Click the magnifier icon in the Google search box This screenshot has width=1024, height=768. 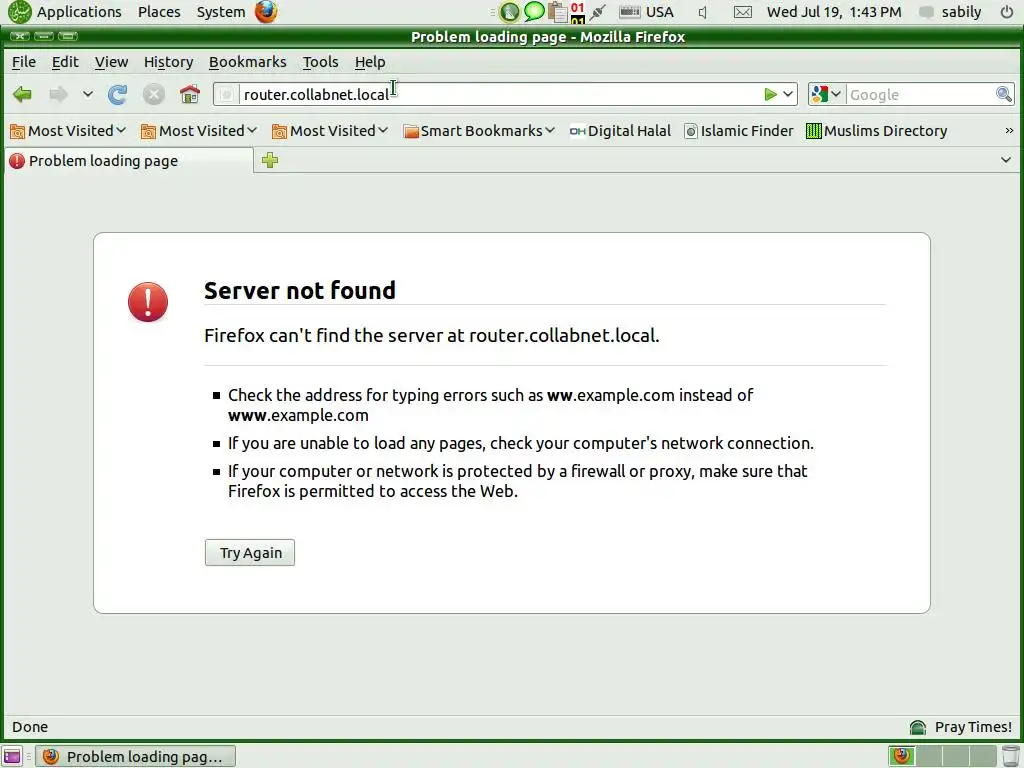[1003, 95]
